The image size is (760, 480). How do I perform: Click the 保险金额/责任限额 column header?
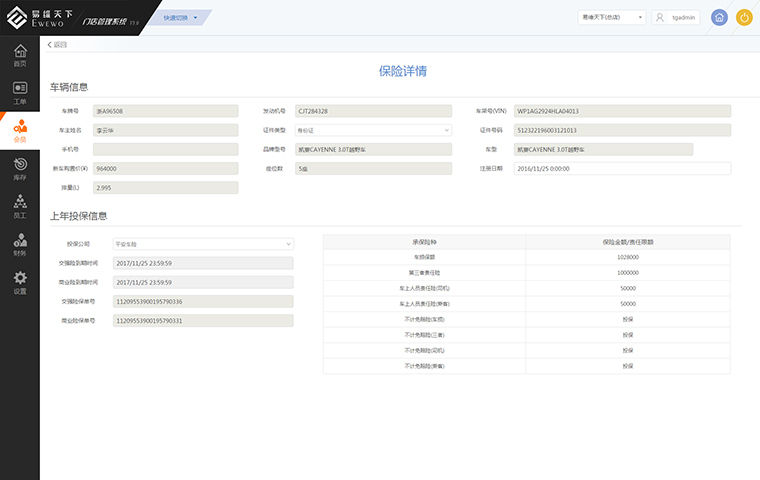pos(627,241)
